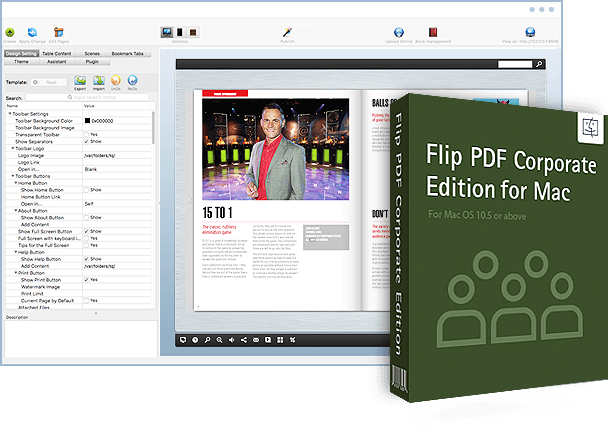This screenshot has height=442, width=612.
Task: Click the settings Search input field
Action: coord(87,97)
